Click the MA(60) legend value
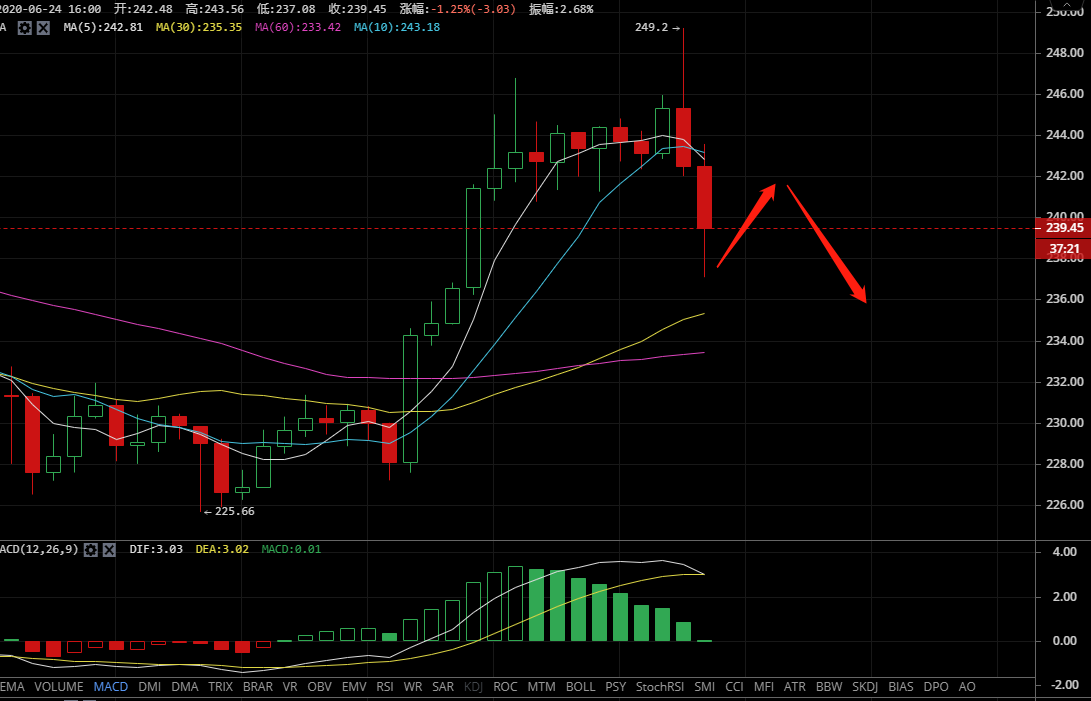This screenshot has width=1091, height=701. coord(298,27)
